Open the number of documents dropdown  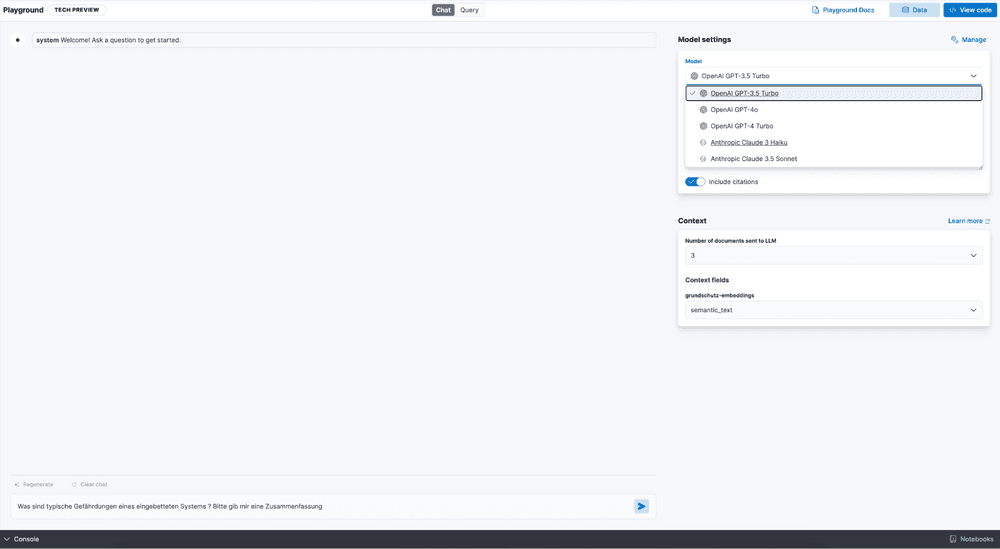coord(833,256)
